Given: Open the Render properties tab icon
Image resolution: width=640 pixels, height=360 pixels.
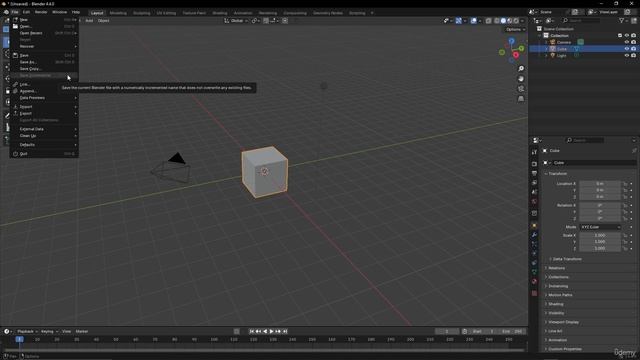Looking at the screenshot, I should (x=534, y=164).
